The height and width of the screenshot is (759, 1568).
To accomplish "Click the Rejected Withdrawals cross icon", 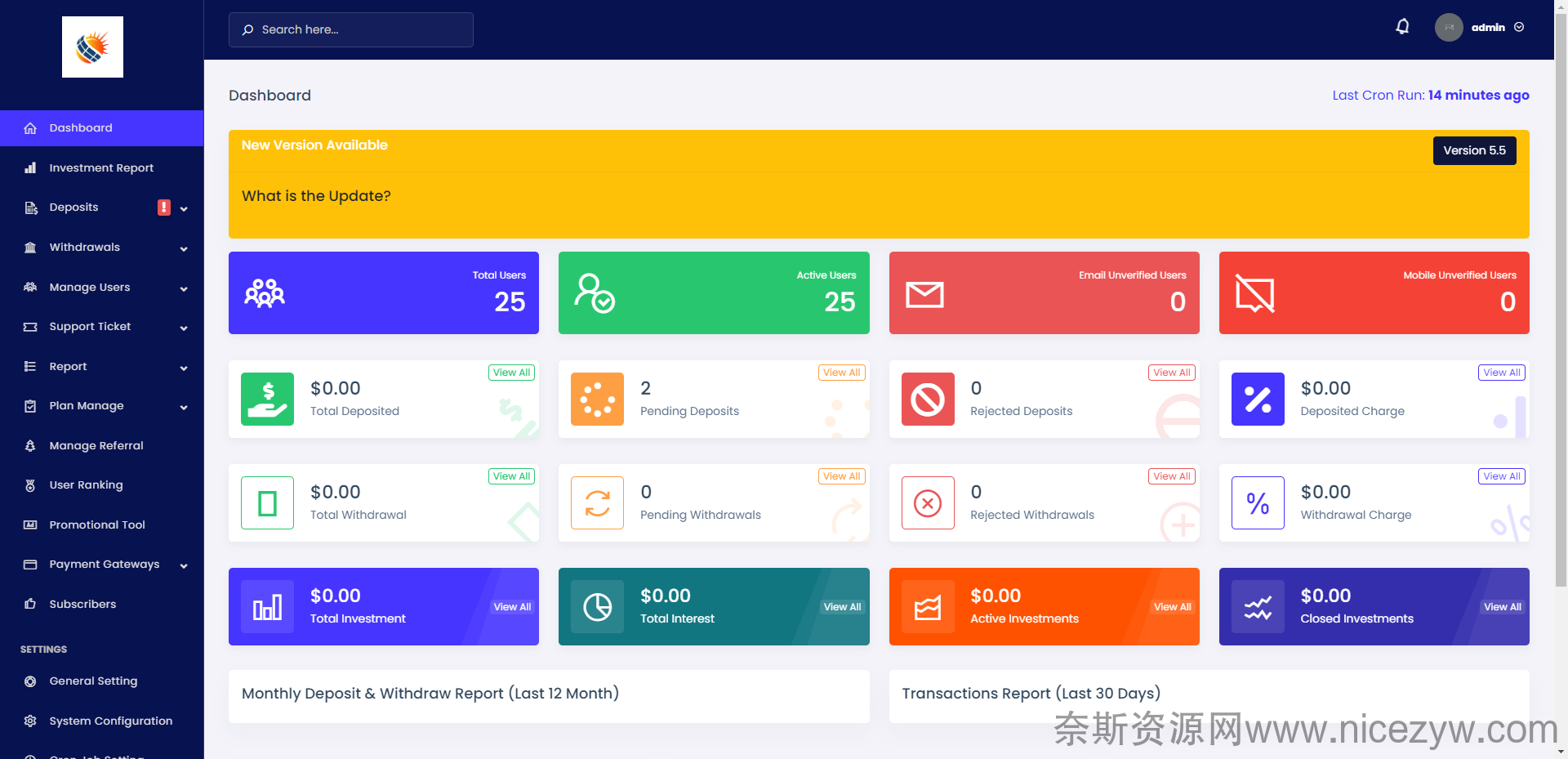I will [928, 502].
